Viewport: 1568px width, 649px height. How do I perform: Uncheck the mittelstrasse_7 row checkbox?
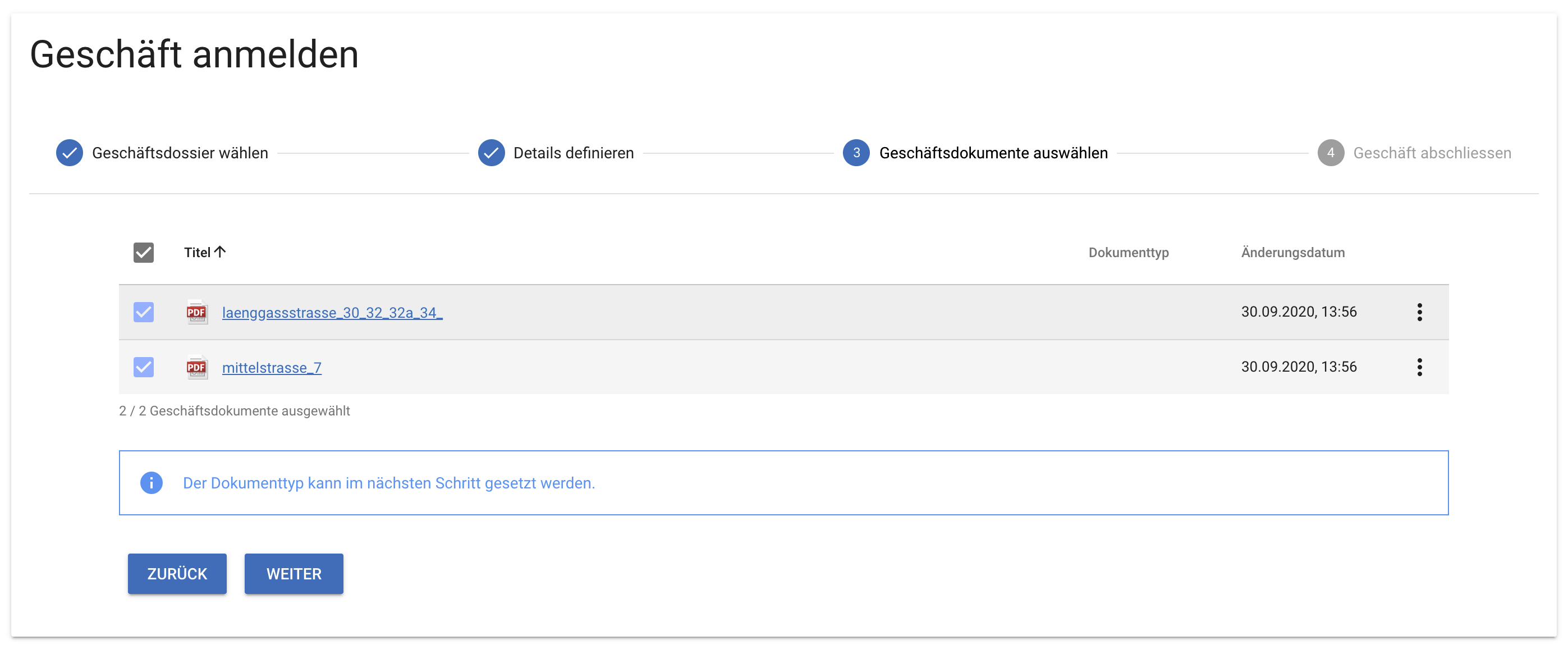point(144,367)
